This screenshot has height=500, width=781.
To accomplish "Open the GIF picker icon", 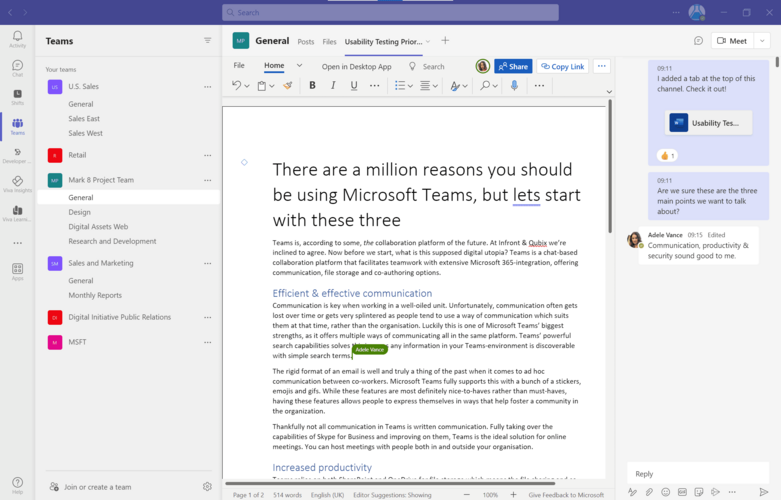I will [682, 492].
